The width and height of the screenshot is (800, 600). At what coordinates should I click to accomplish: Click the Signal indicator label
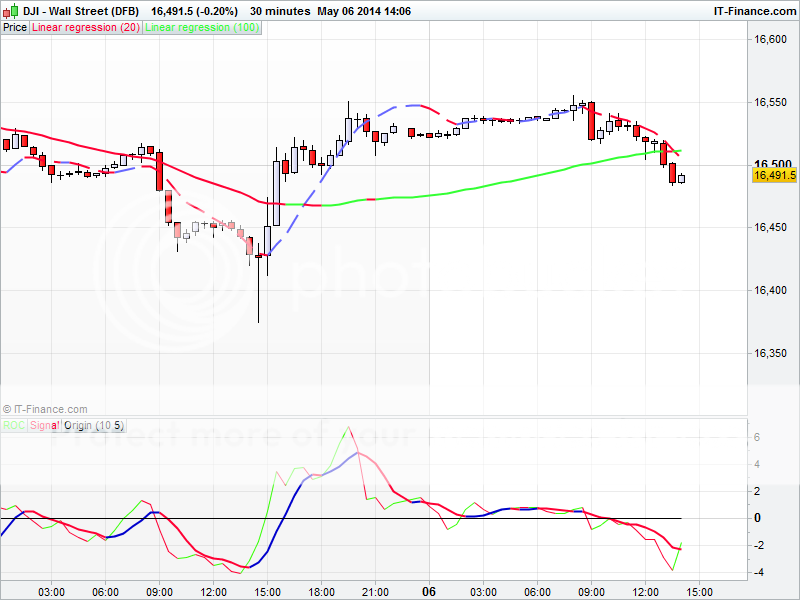(42, 425)
